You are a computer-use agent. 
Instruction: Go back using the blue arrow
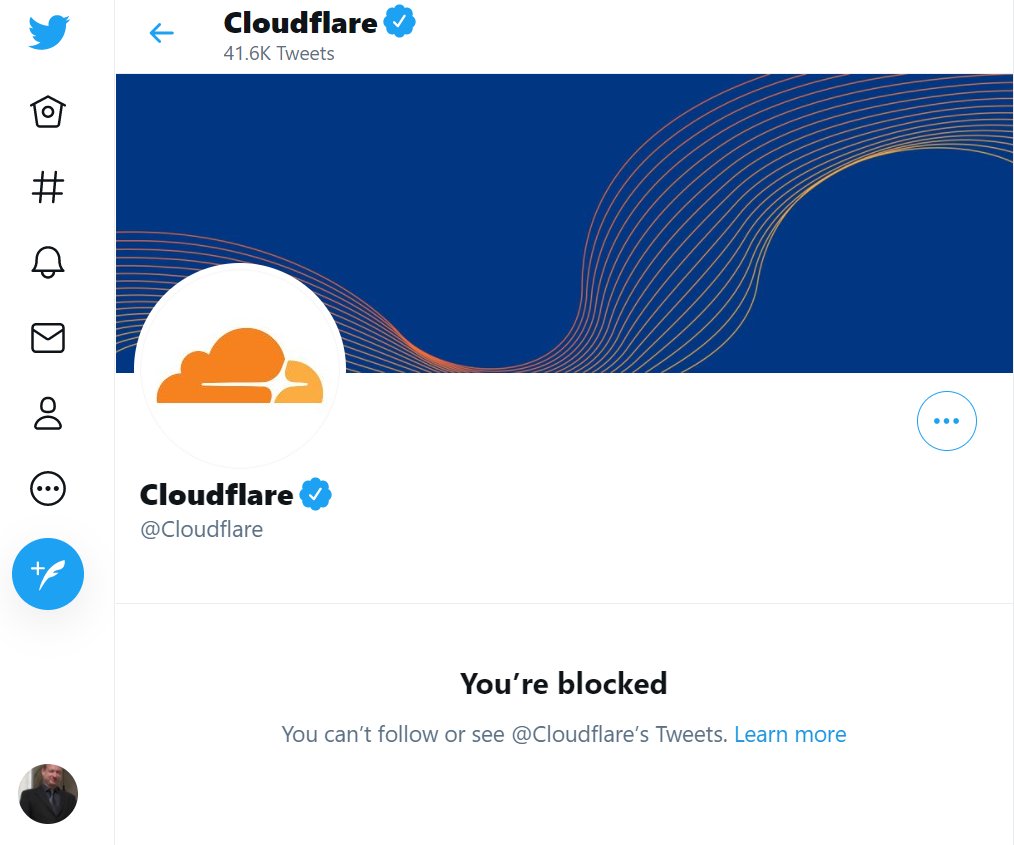pyautogui.click(x=161, y=32)
